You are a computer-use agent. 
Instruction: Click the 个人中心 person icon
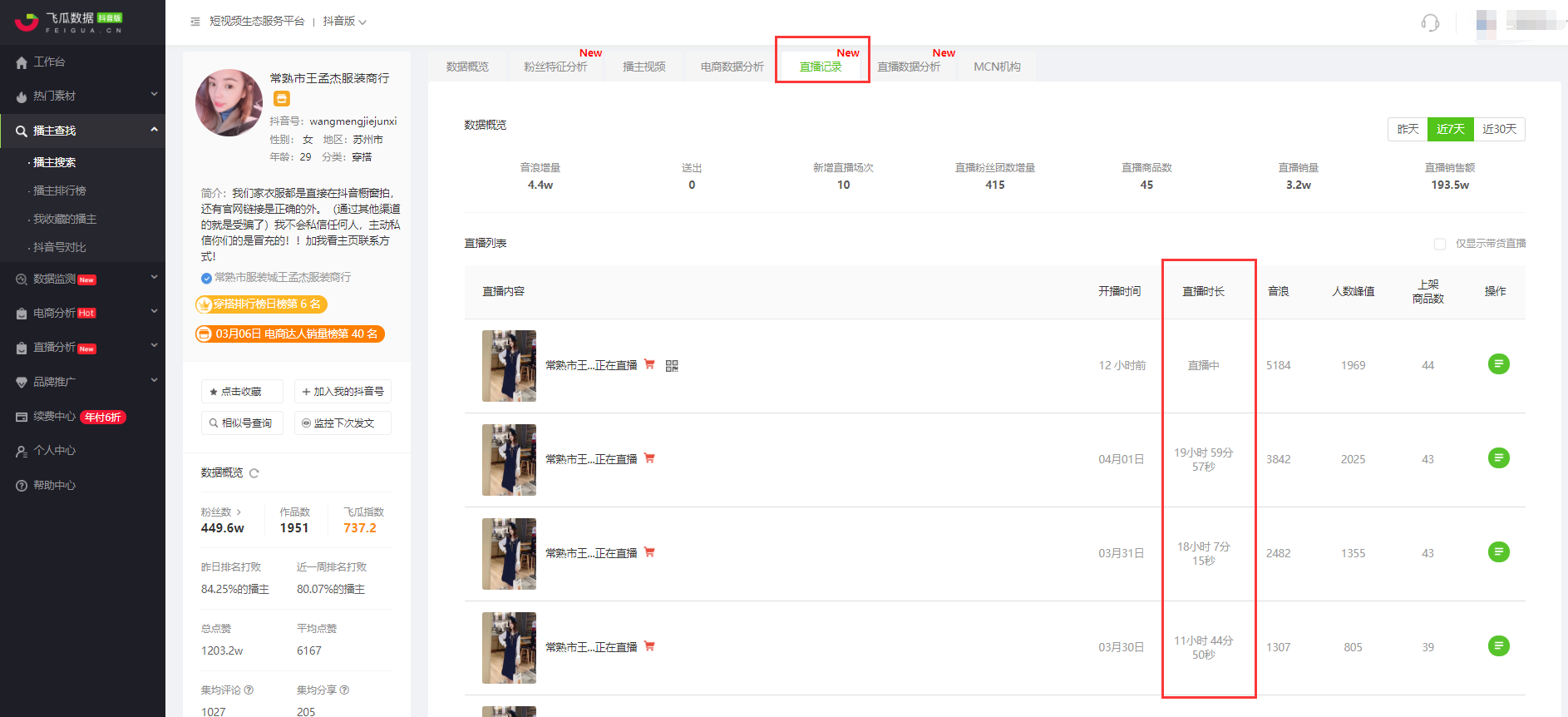tap(22, 451)
